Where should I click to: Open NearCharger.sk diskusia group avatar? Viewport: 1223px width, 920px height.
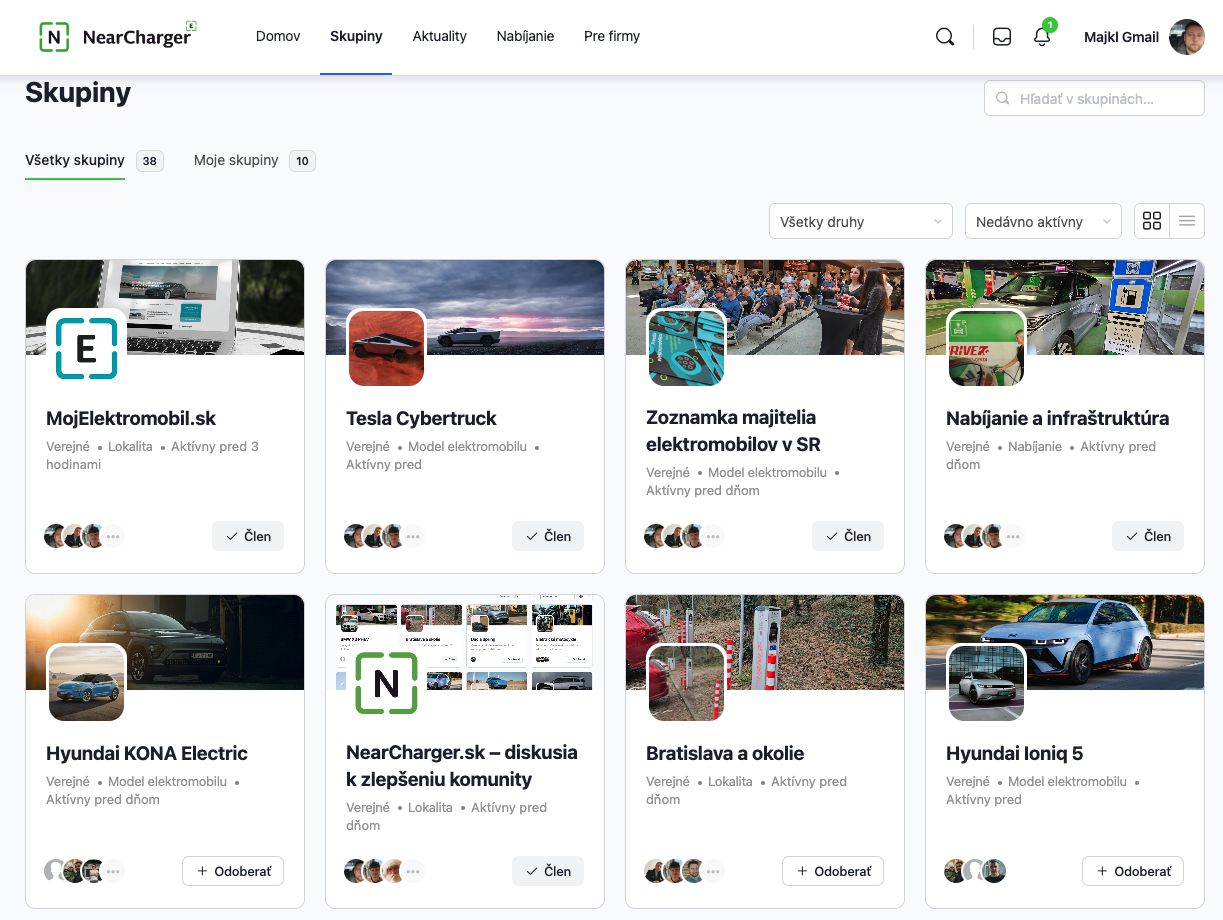coord(386,682)
